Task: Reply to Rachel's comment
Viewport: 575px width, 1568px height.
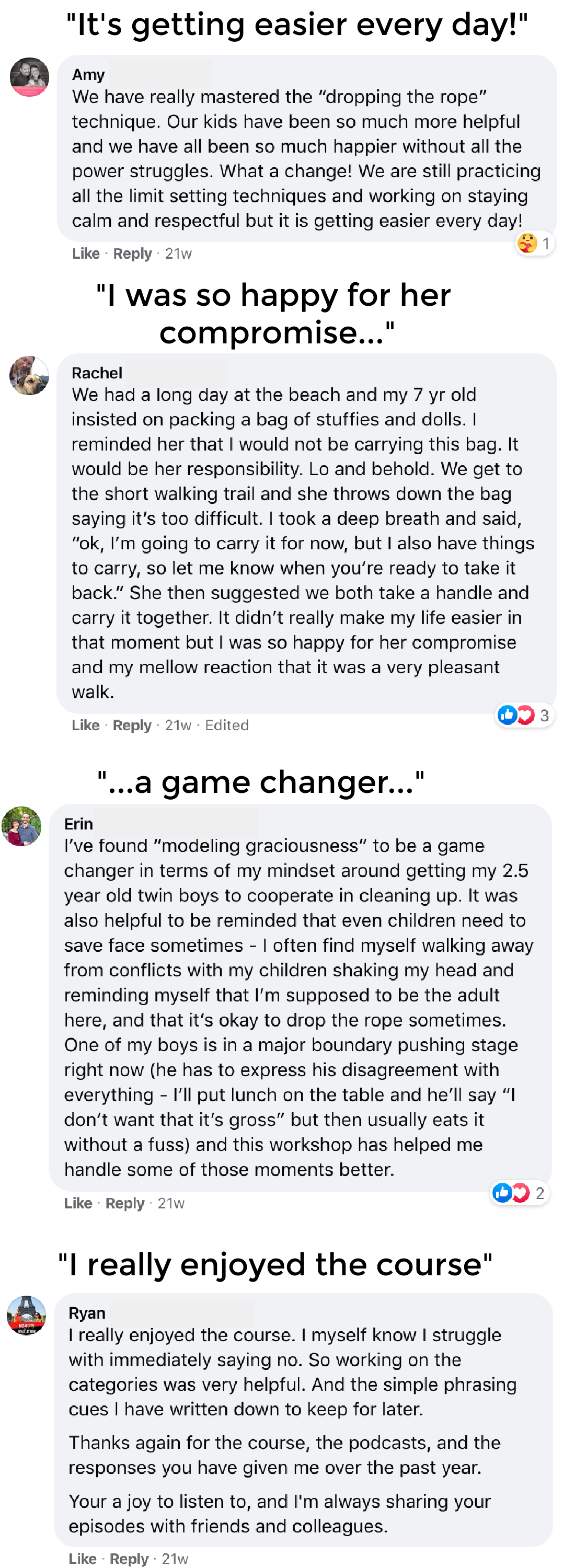Action: point(132,725)
